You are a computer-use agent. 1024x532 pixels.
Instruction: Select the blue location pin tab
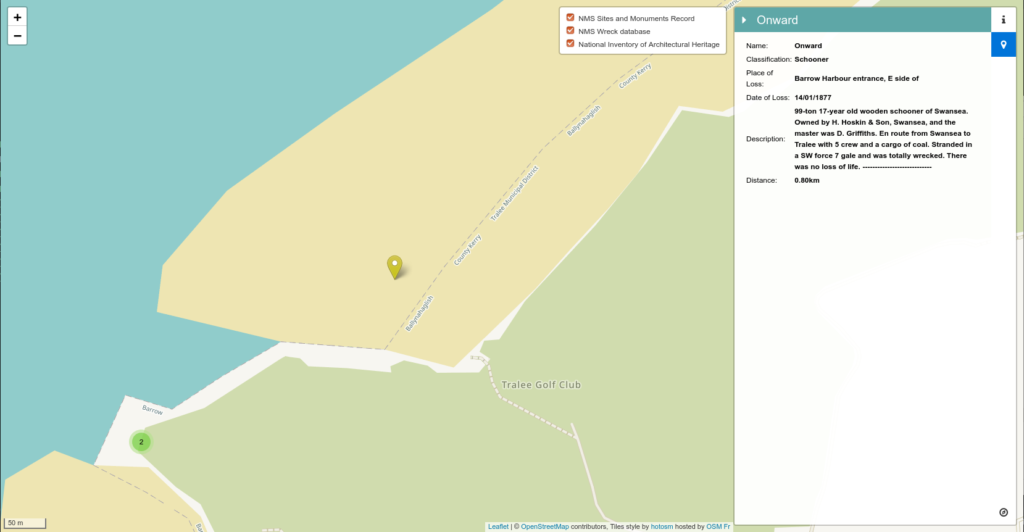pyautogui.click(x=1003, y=45)
